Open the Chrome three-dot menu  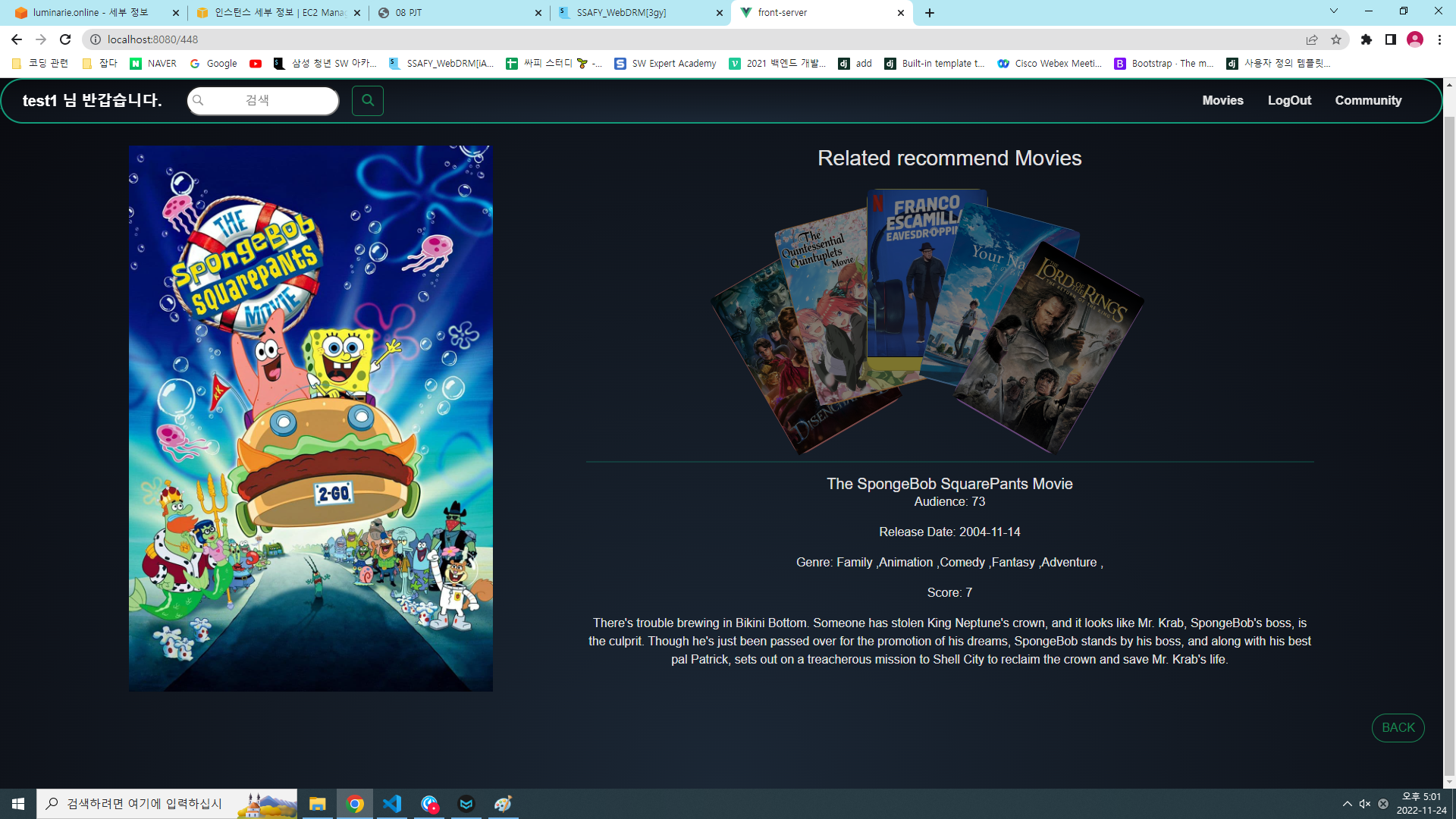[1439, 39]
